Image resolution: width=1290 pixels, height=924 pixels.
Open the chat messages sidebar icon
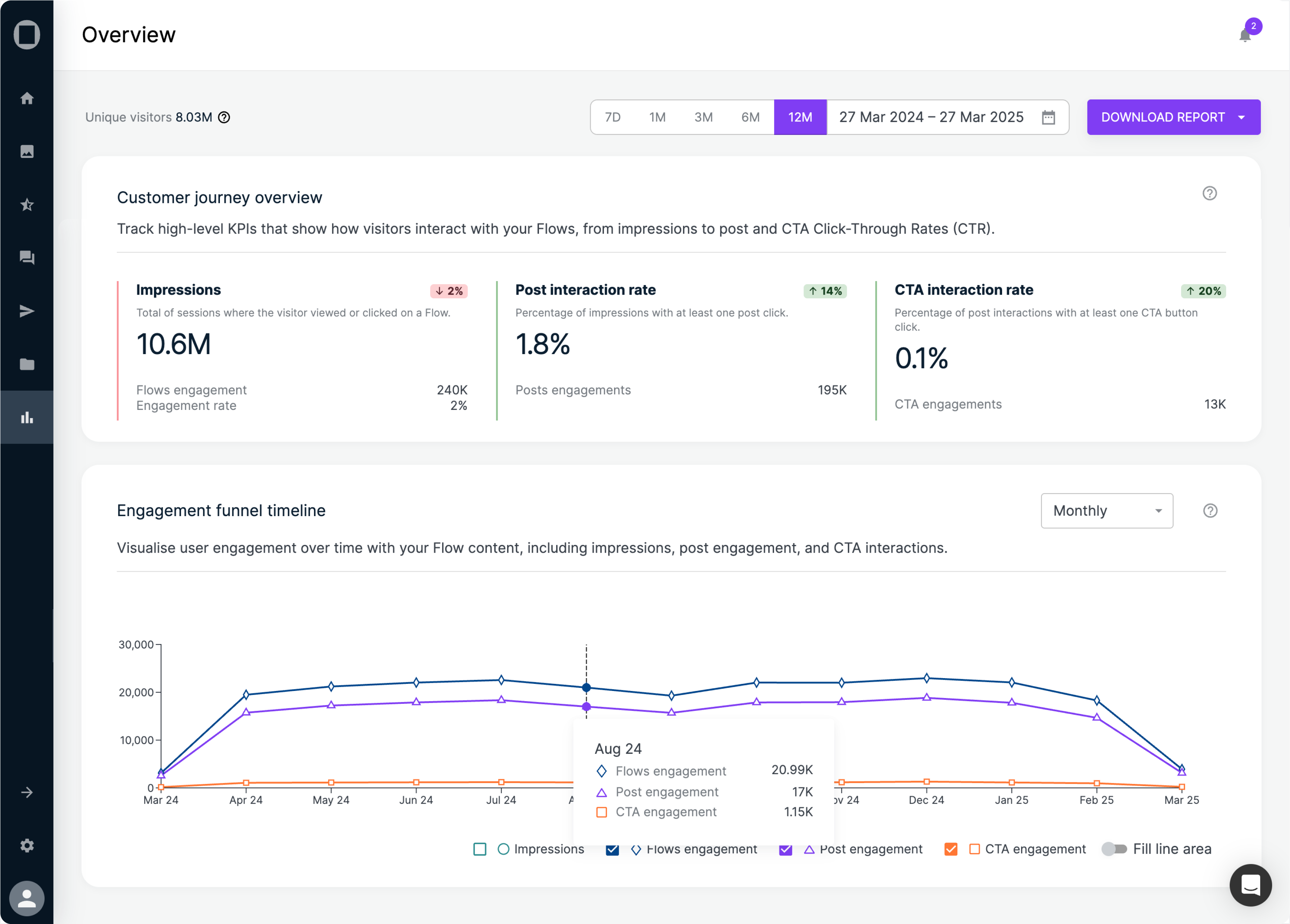(27, 258)
